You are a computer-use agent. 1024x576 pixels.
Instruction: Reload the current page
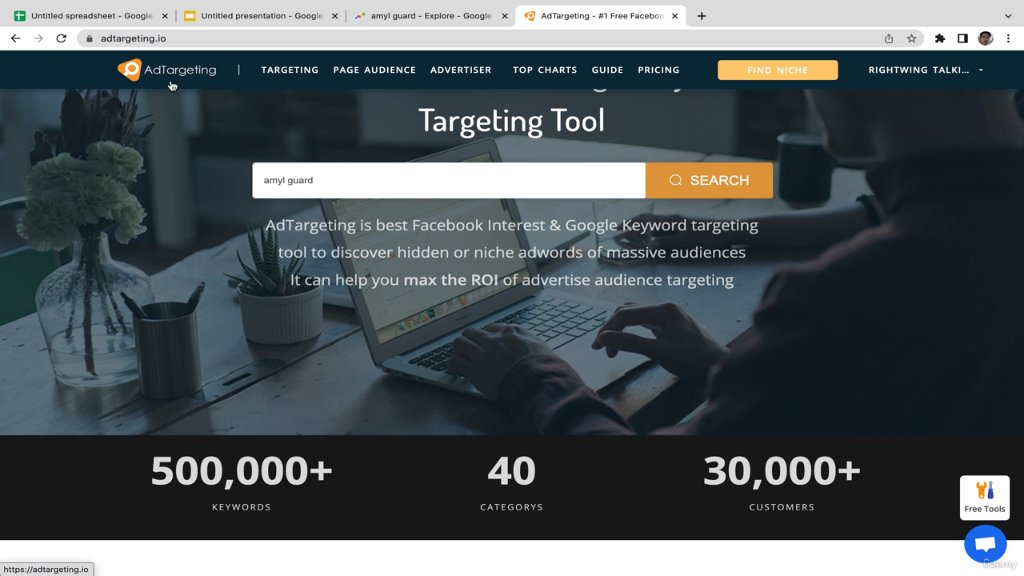[x=61, y=39]
